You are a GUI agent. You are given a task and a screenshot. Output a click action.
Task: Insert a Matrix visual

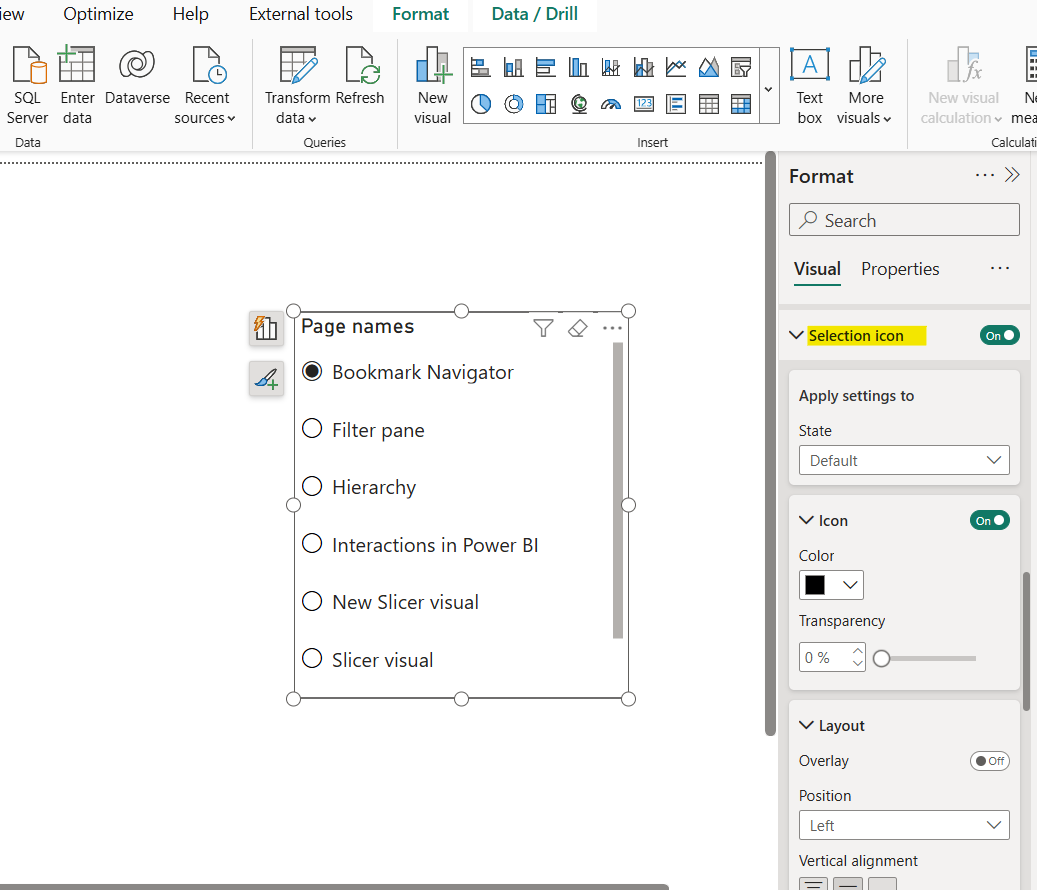741,103
